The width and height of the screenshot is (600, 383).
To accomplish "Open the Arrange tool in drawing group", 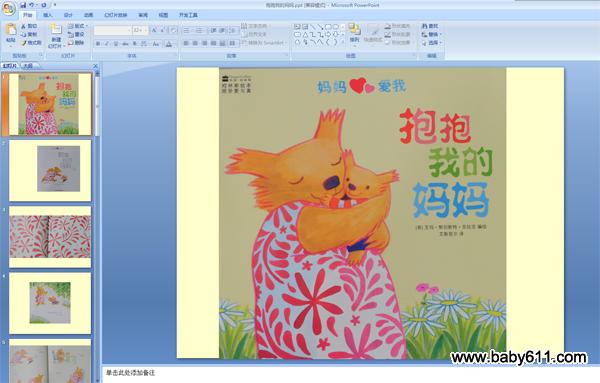I will (x=355, y=33).
